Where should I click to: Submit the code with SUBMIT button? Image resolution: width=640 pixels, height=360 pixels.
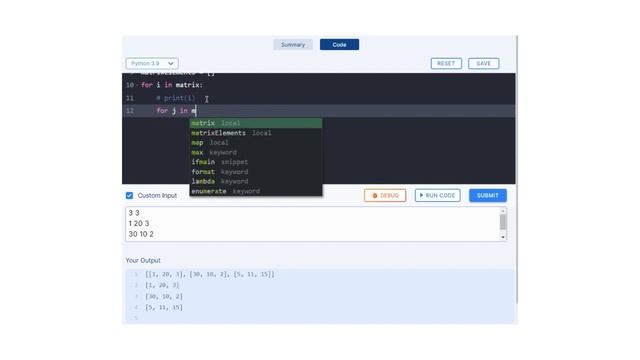[x=488, y=196]
